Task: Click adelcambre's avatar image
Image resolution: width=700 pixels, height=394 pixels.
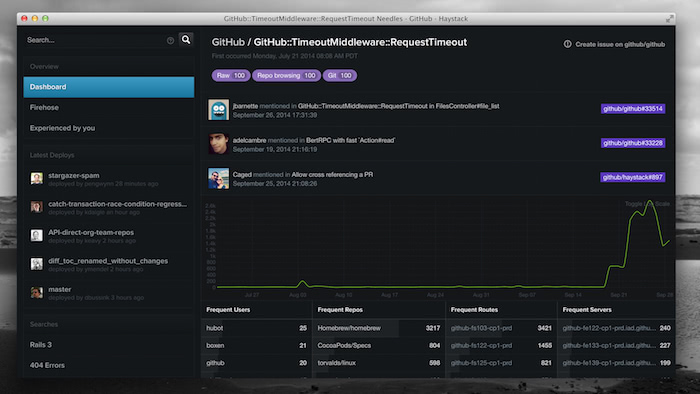Action: coord(218,144)
